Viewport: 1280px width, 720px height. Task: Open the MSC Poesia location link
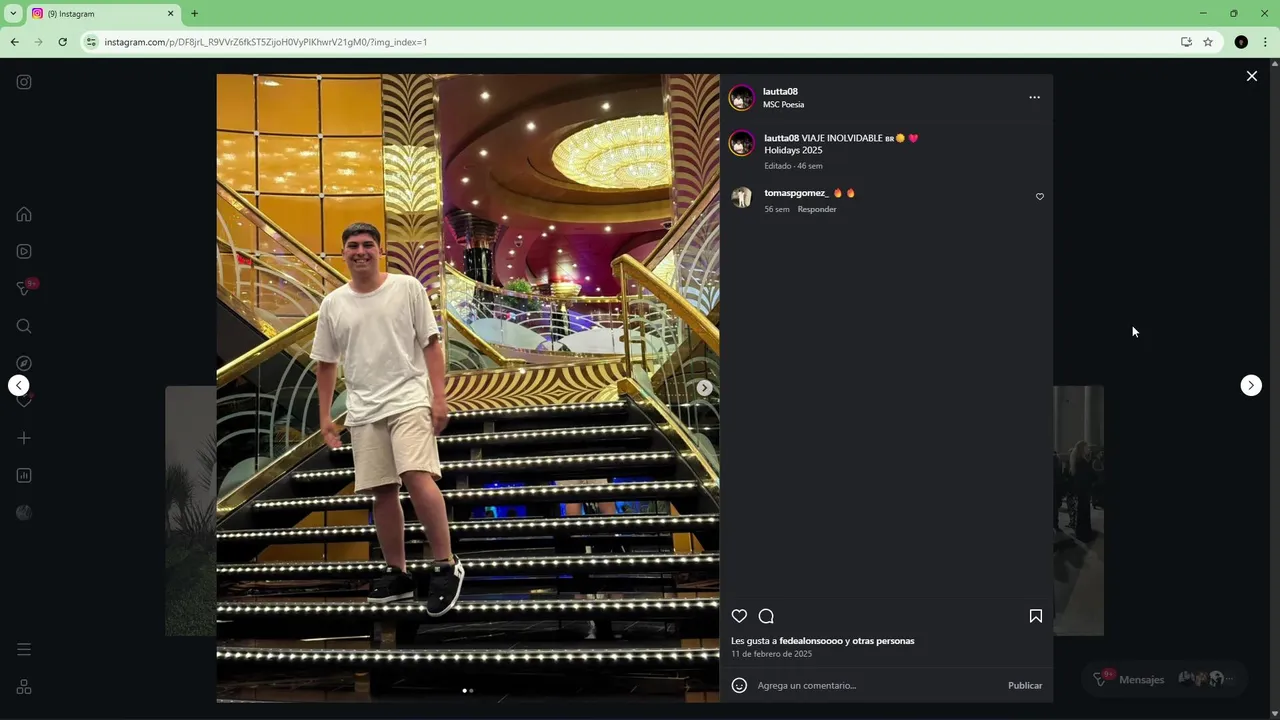pos(783,105)
